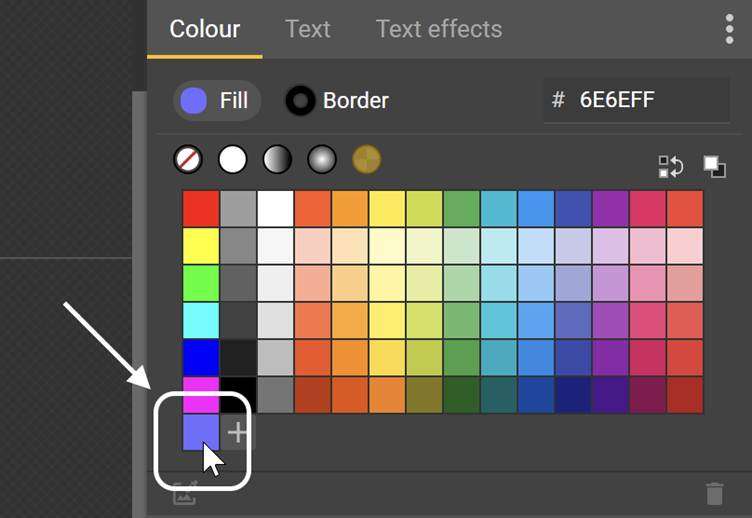This screenshot has height=518, width=752.
Task: Choose the solid white fill icon
Action: tap(233, 159)
